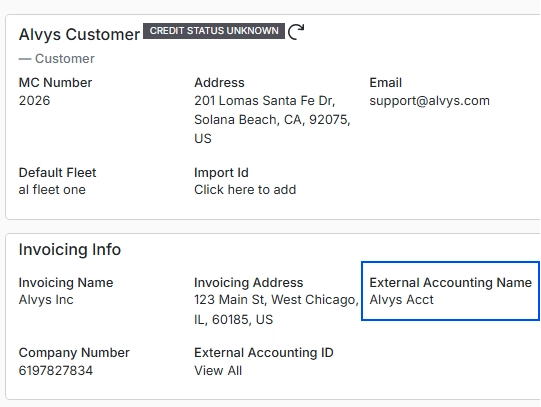This screenshot has width=541, height=407.
Task: Click the 123 Main St invoicing address
Action: [276, 309]
